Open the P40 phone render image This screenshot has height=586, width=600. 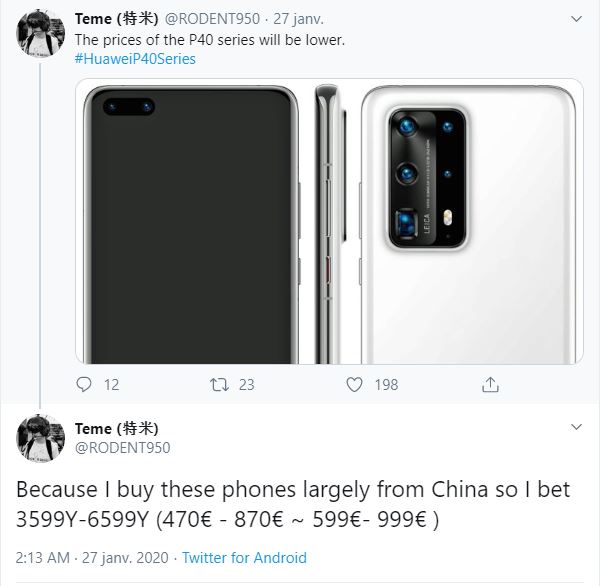(329, 221)
